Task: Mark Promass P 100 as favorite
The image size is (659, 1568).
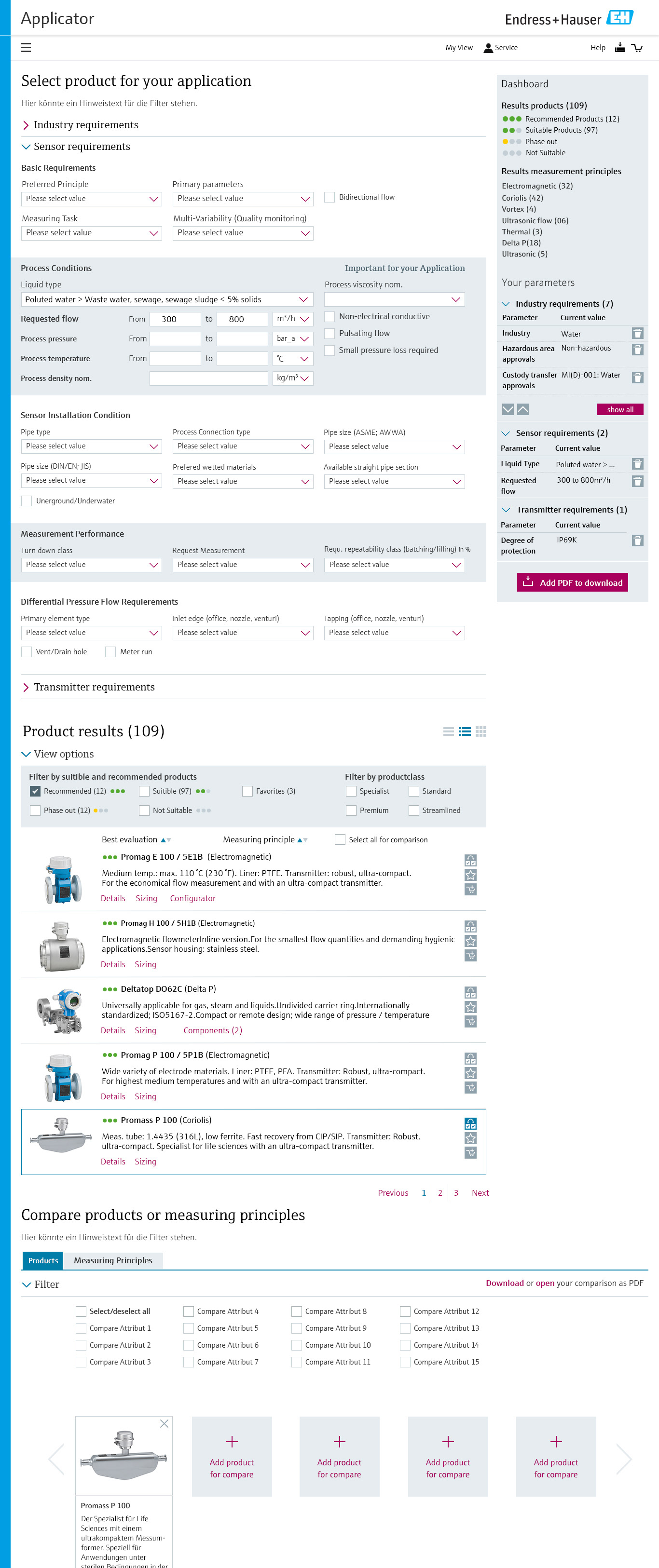Action: [x=471, y=1137]
